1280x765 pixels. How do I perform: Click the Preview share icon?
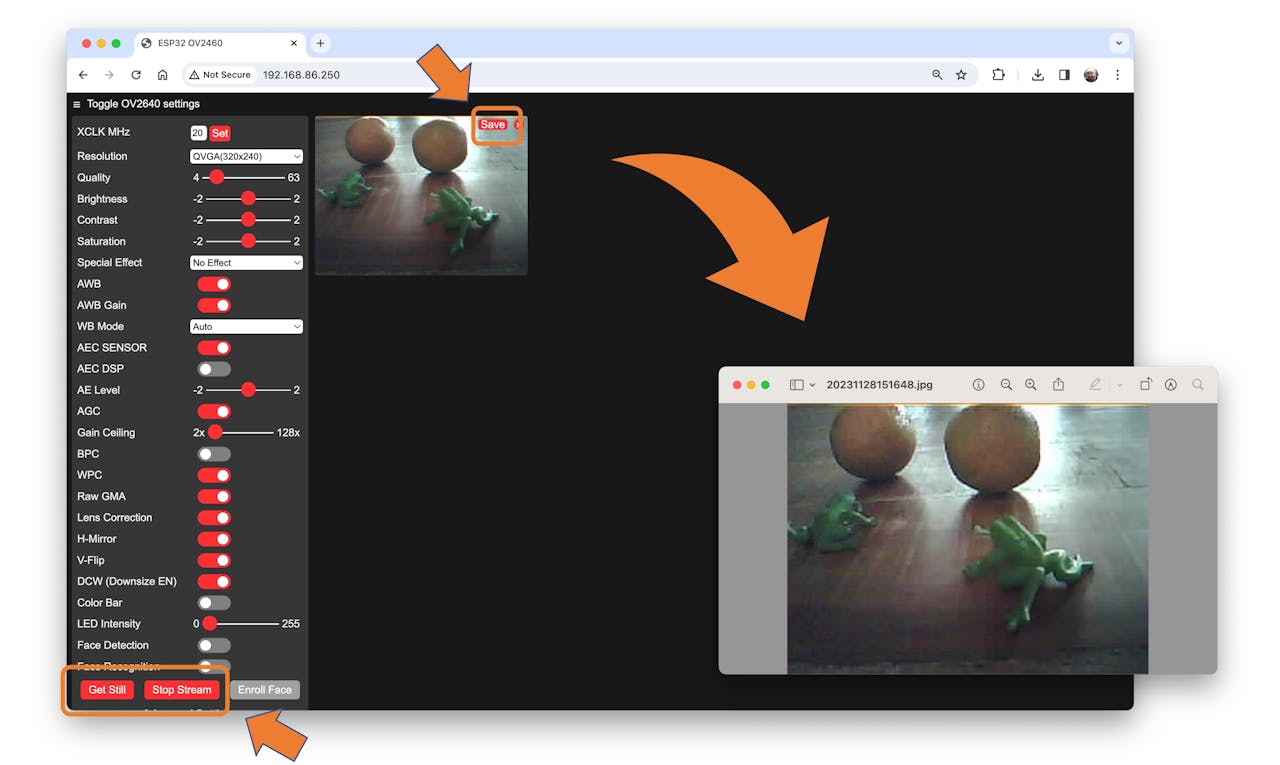pos(1058,385)
